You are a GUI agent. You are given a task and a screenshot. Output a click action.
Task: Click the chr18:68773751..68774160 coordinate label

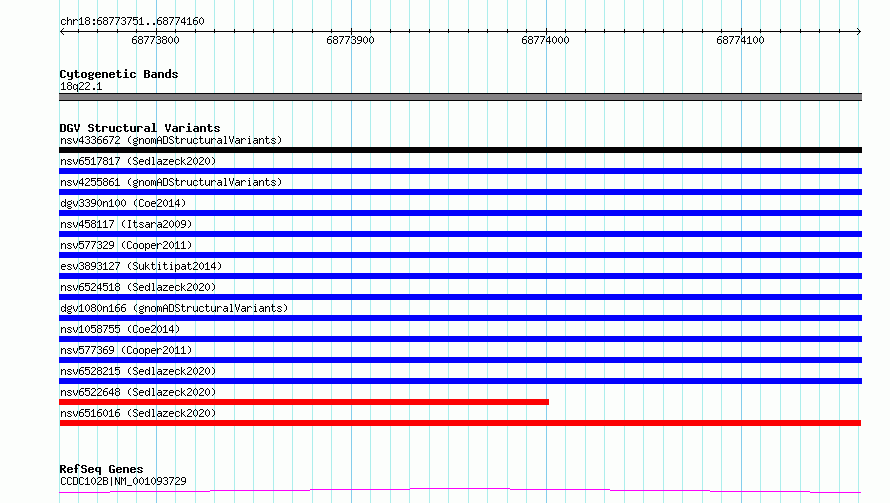132,21
